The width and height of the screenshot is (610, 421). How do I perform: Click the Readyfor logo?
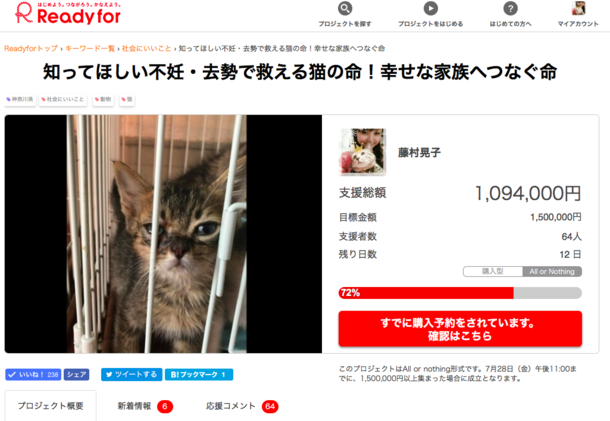click(x=68, y=13)
